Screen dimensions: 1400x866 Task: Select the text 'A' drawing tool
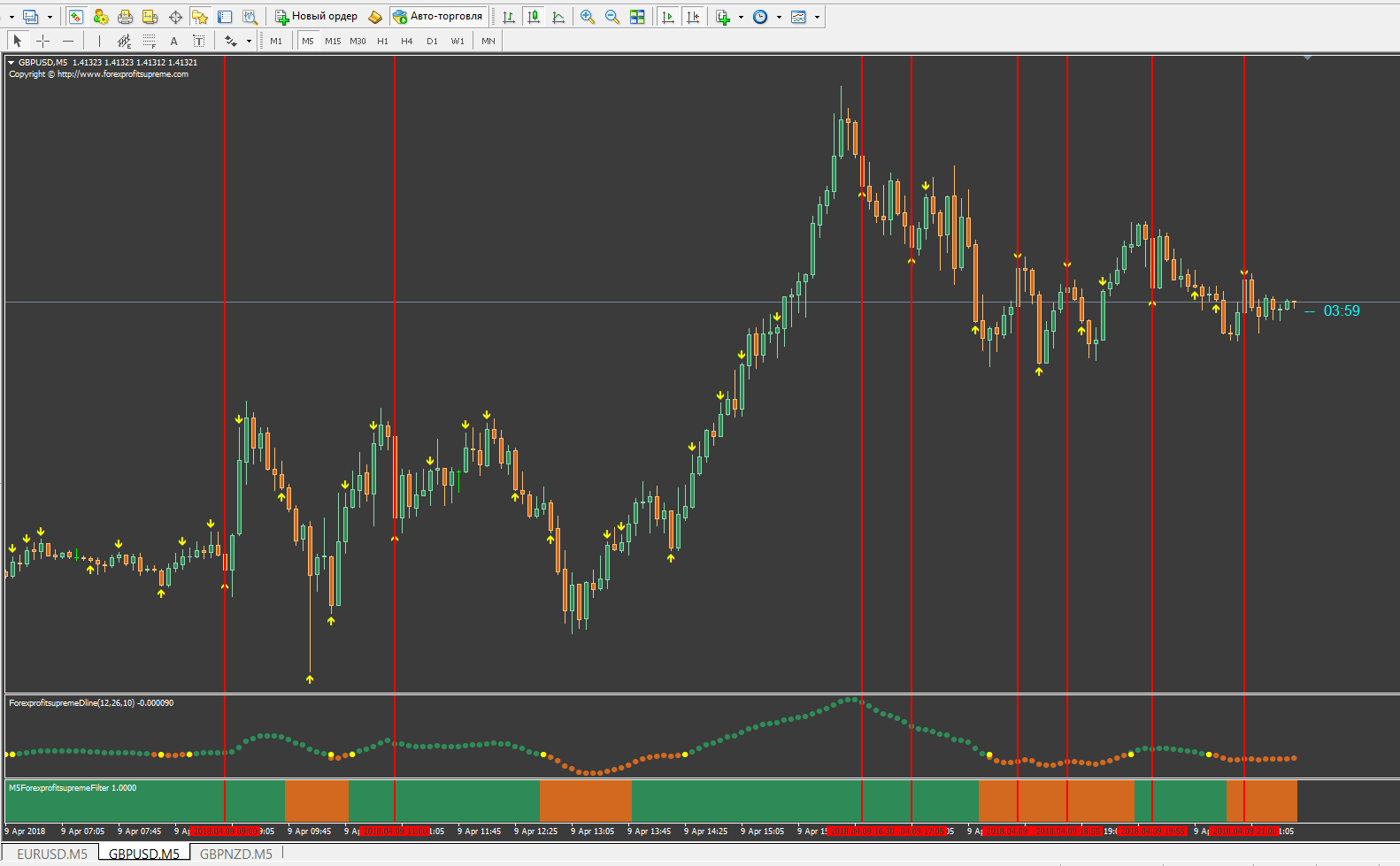[173, 41]
